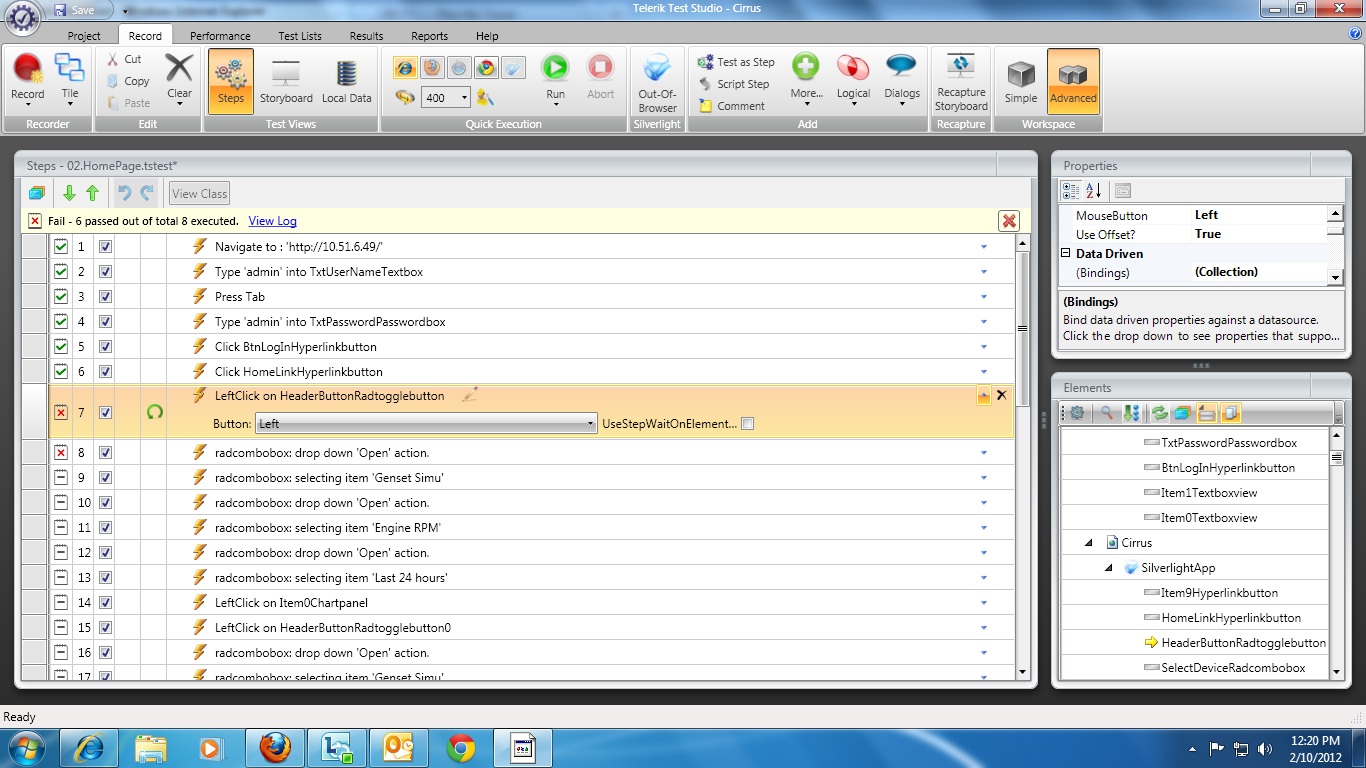Start the Record button in the Recorder group
This screenshot has width=1366, height=768.
coord(28,78)
